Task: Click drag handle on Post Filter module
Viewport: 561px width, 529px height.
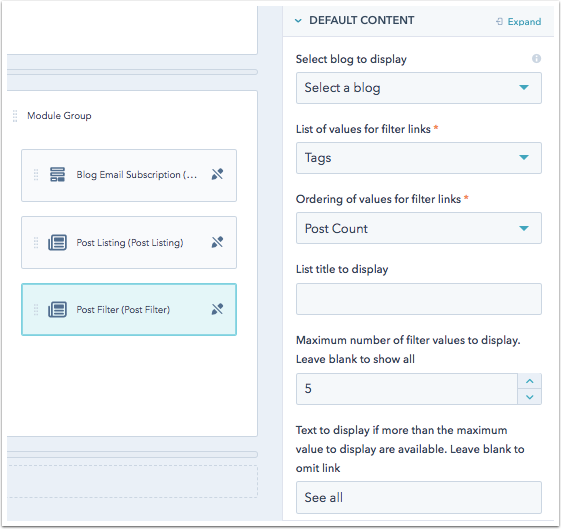Action: (36, 309)
